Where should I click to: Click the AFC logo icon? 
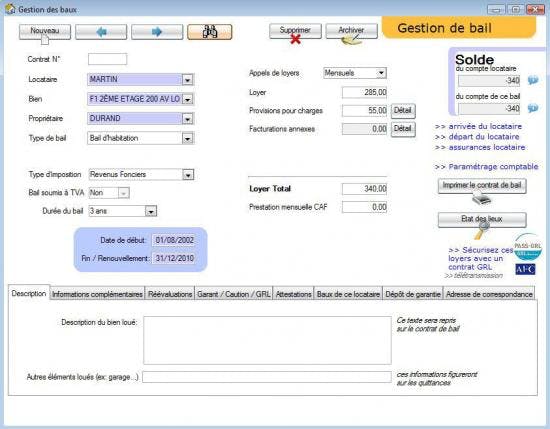click(525, 269)
